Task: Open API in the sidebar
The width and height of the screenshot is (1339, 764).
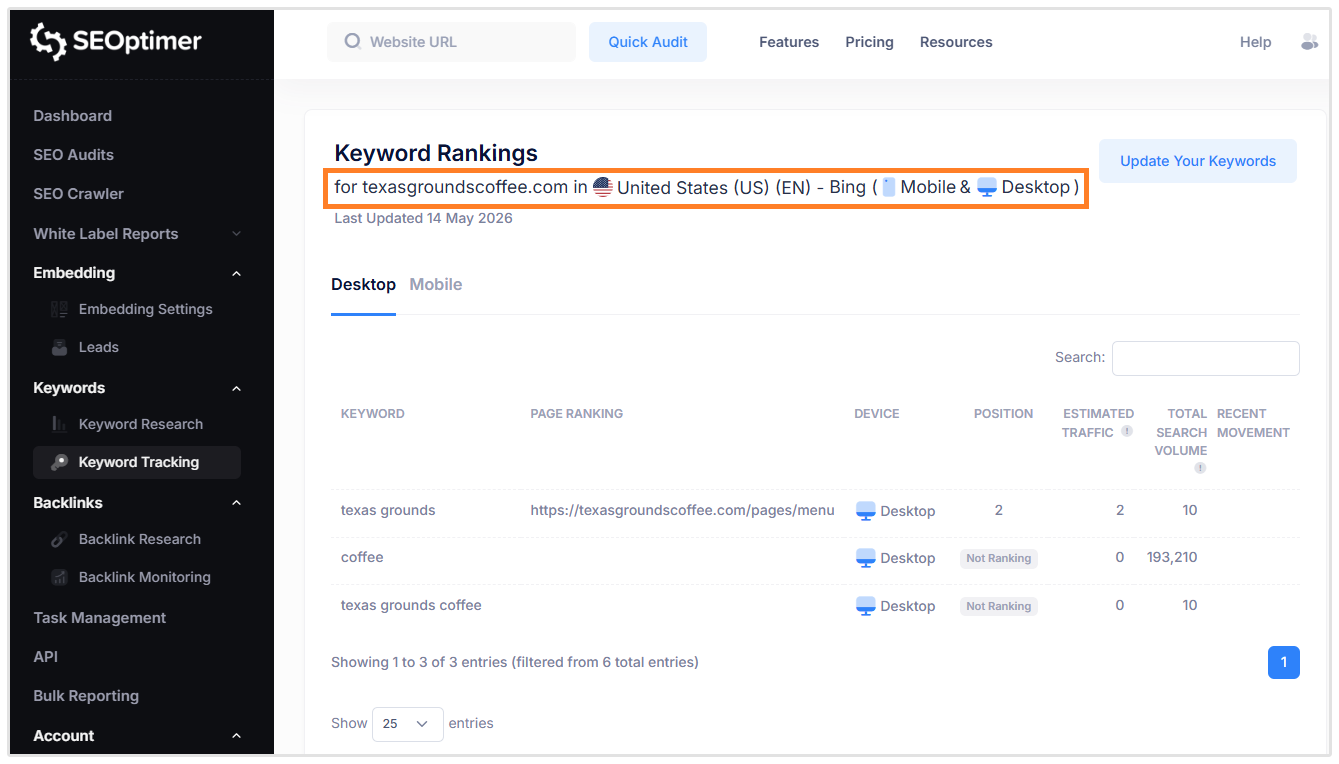Action: (45, 657)
